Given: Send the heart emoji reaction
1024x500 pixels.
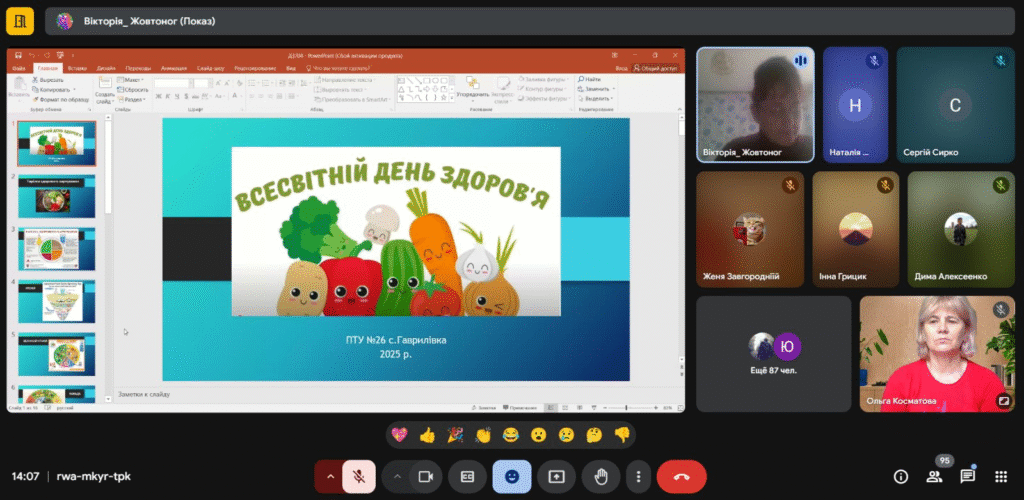Looking at the screenshot, I should [x=400, y=435].
